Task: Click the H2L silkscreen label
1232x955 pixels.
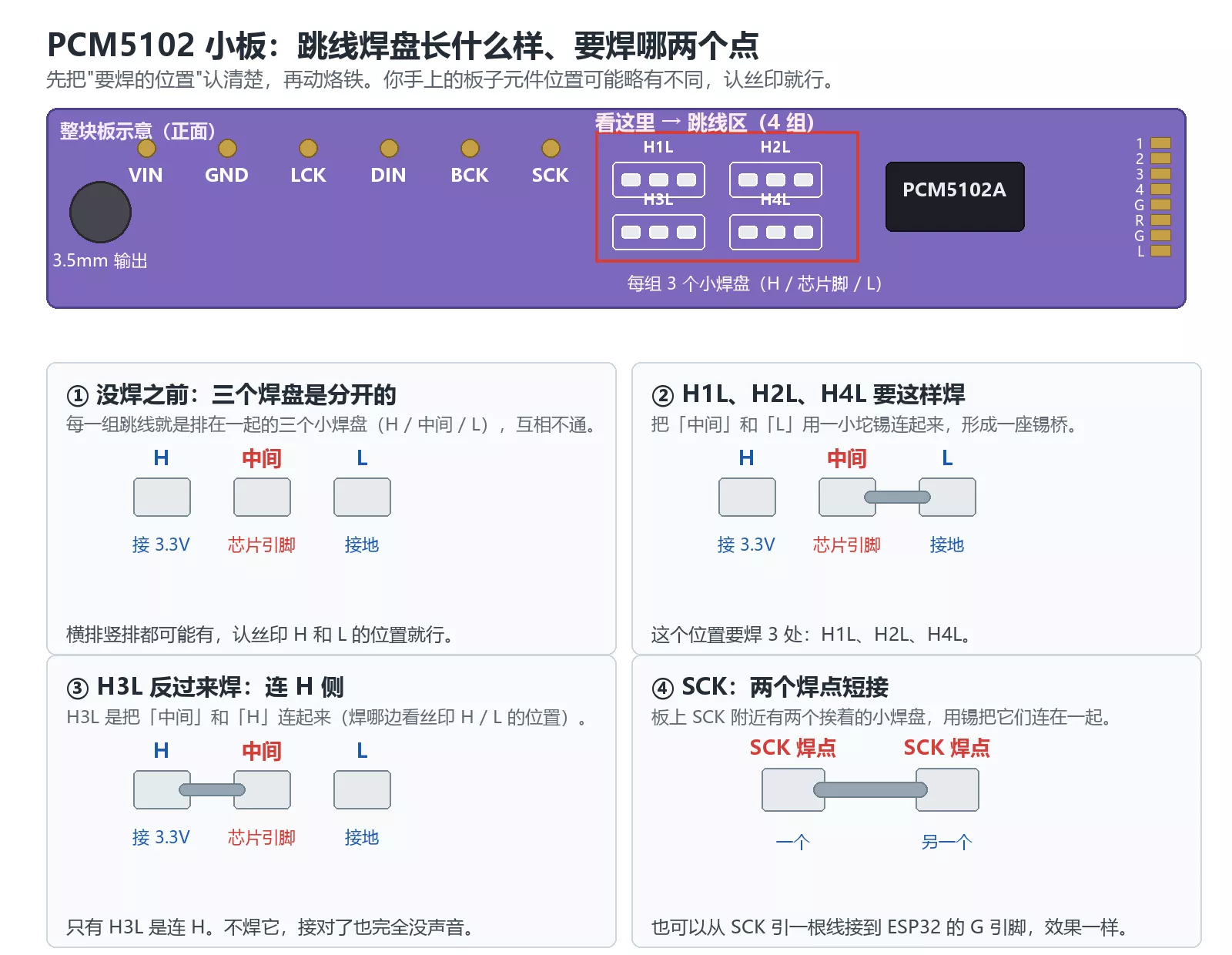Action: [775, 147]
